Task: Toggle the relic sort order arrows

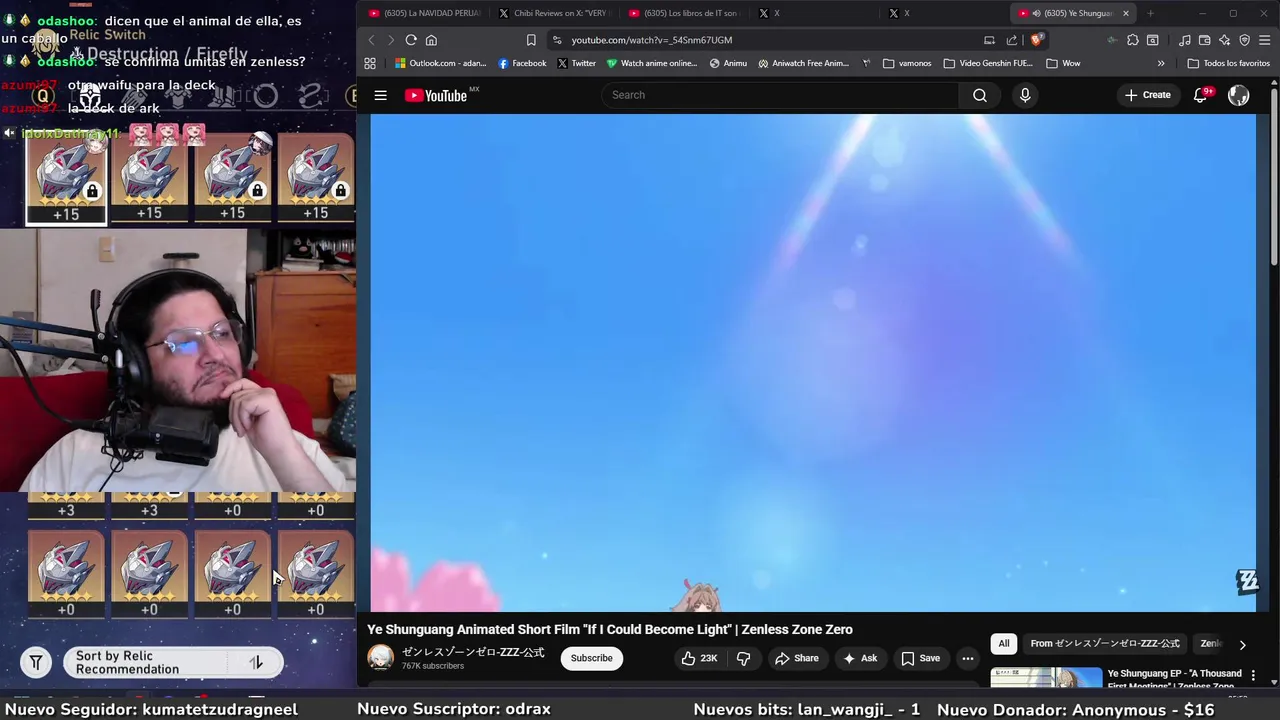Action: tap(256, 663)
